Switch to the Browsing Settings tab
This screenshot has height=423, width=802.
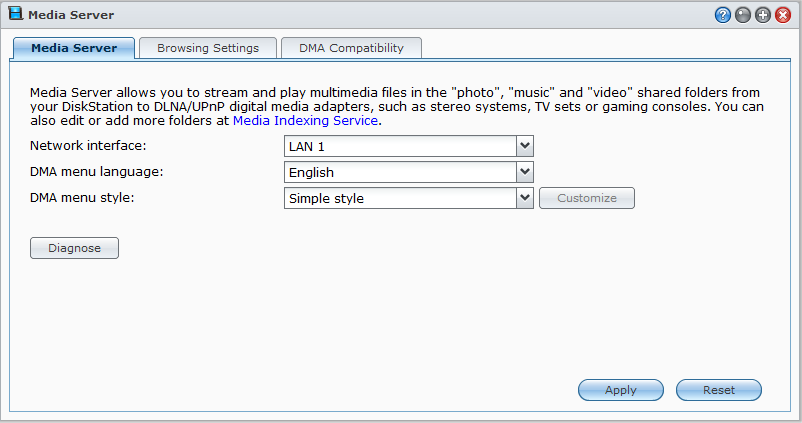pyautogui.click(x=208, y=48)
